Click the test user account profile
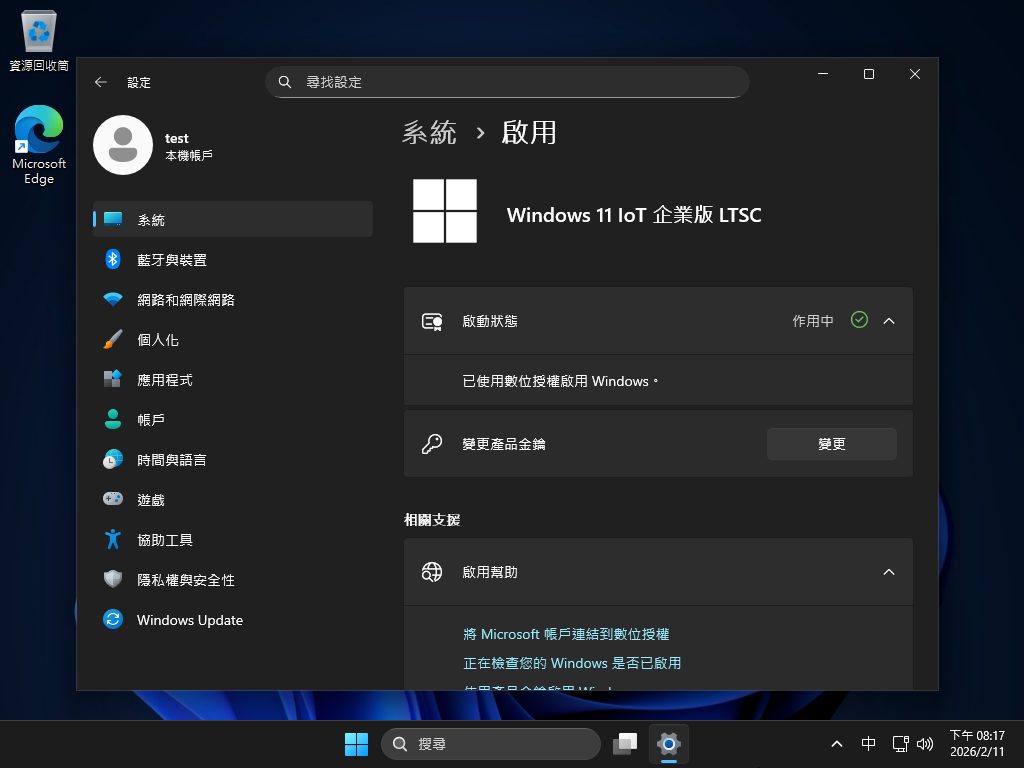 coord(160,145)
